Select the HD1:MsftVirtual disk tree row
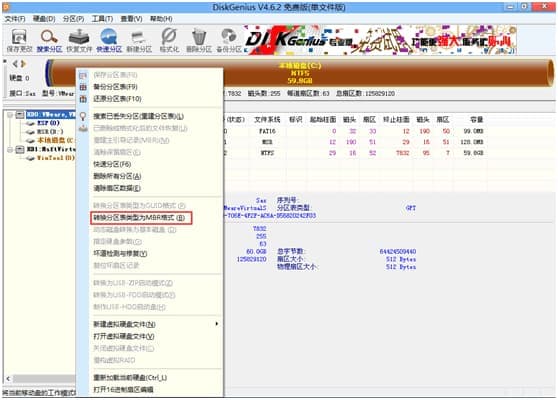This screenshot has height=400, width=558. [51, 149]
